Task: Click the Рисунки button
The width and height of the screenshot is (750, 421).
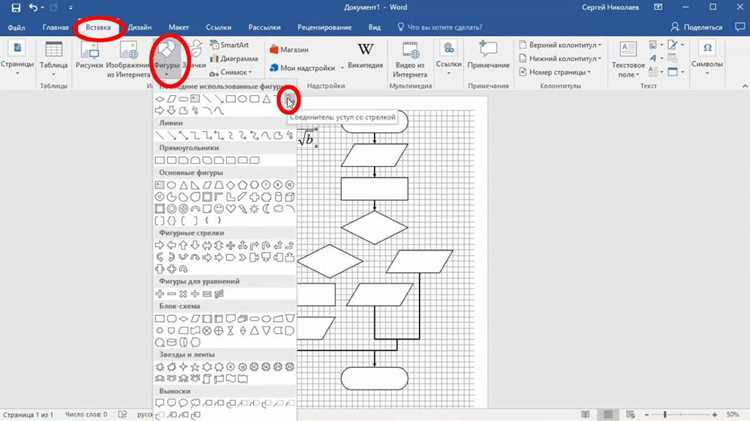Action: point(89,56)
